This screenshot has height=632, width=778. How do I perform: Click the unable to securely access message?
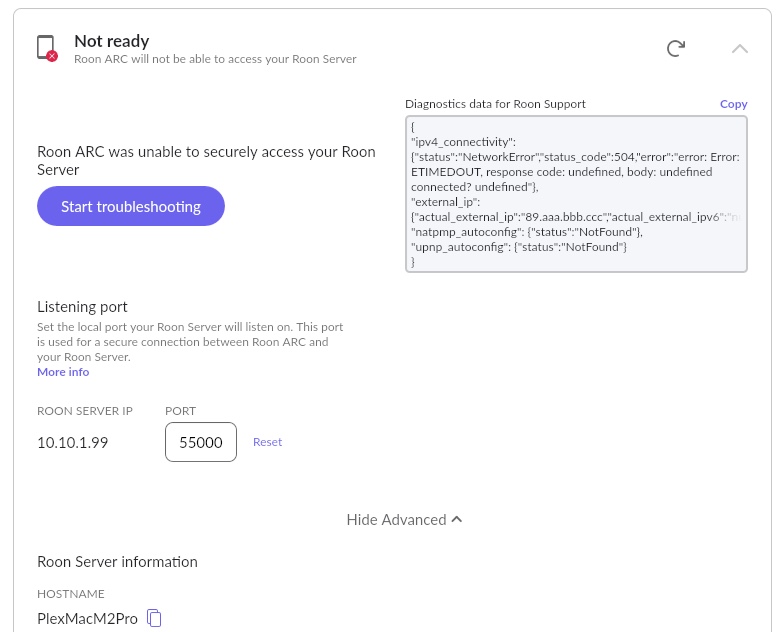[206, 161]
